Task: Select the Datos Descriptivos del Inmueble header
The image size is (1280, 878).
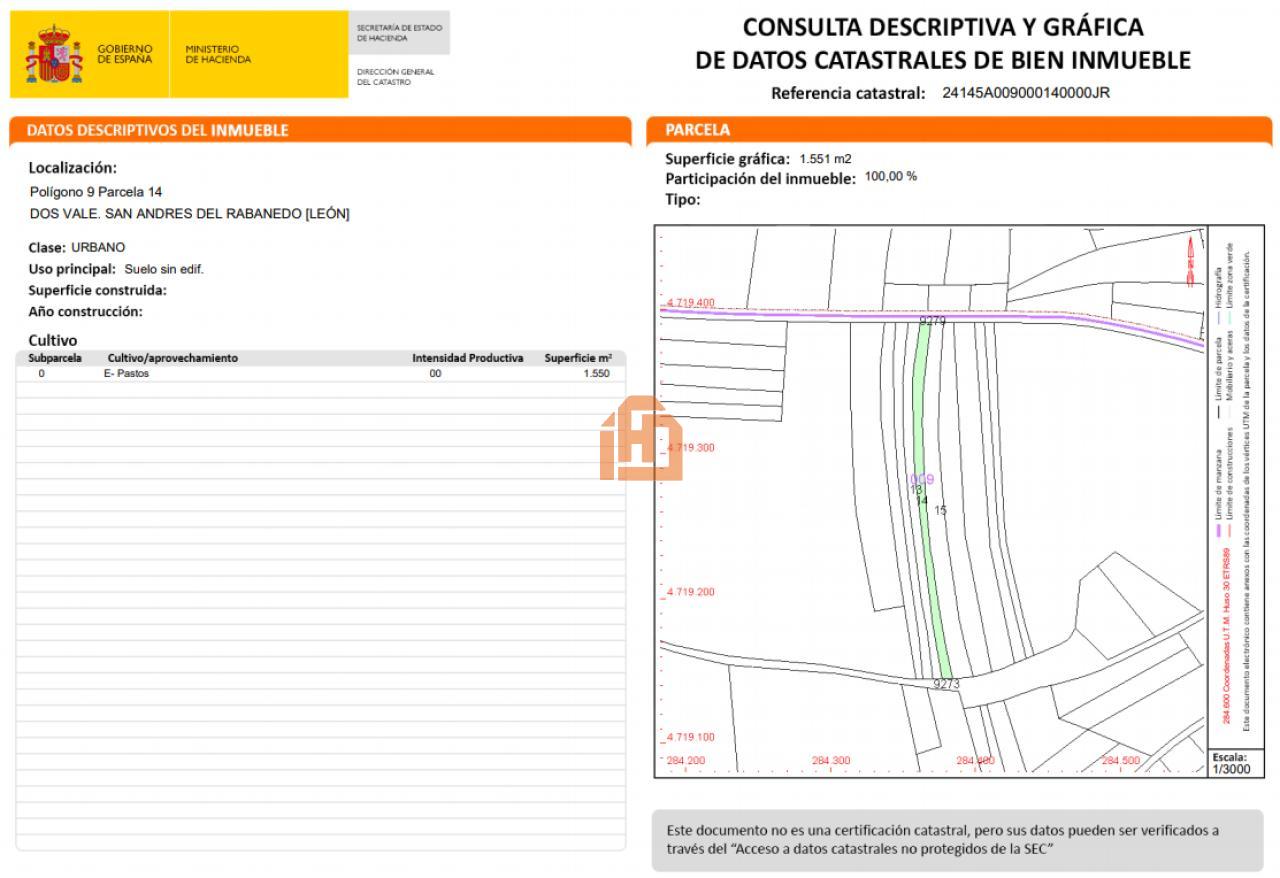Action: click(158, 130)
